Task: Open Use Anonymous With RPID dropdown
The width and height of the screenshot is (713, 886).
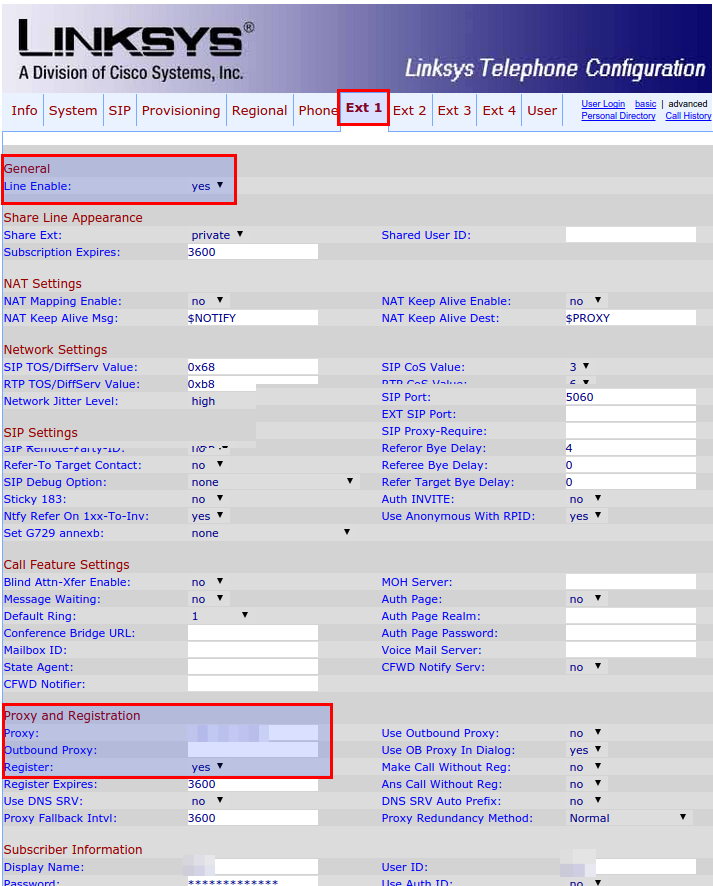Action: [x=585, y=516]
